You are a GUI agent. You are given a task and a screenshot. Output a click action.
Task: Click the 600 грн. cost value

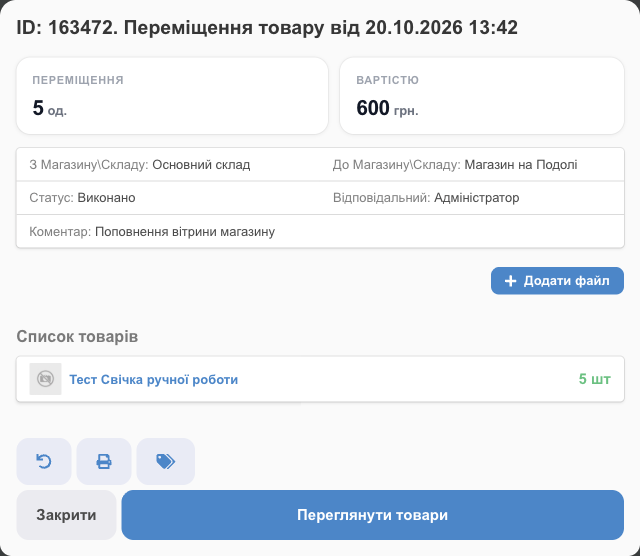(387, 108)
